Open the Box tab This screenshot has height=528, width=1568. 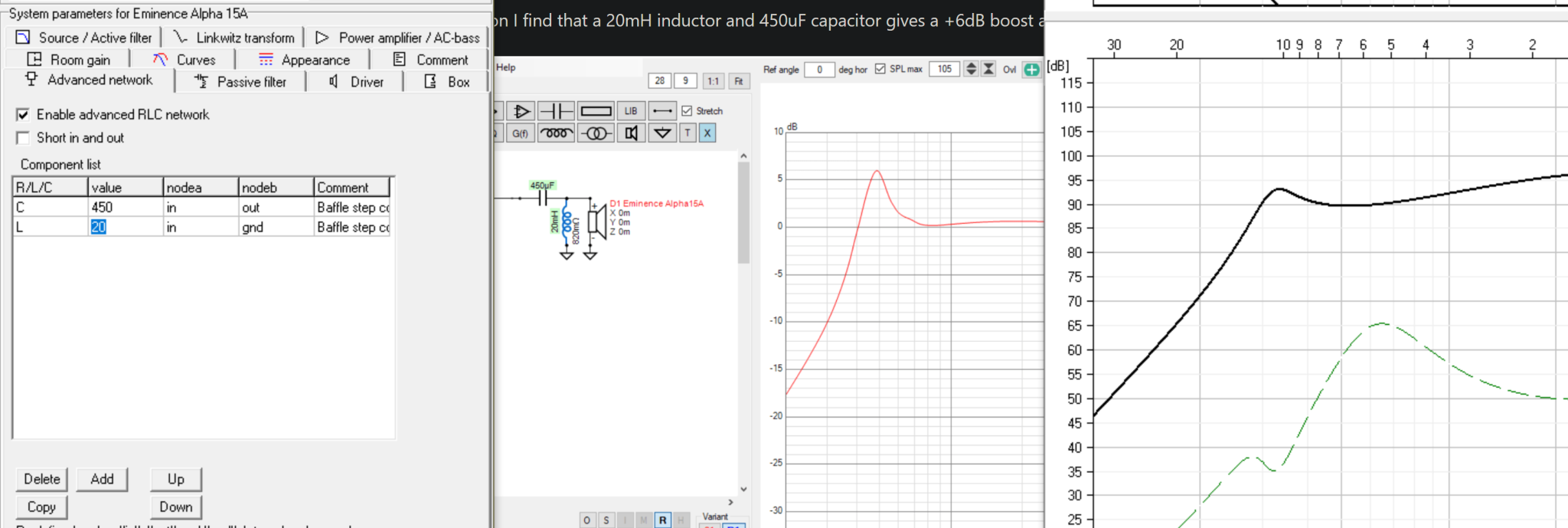447,82
